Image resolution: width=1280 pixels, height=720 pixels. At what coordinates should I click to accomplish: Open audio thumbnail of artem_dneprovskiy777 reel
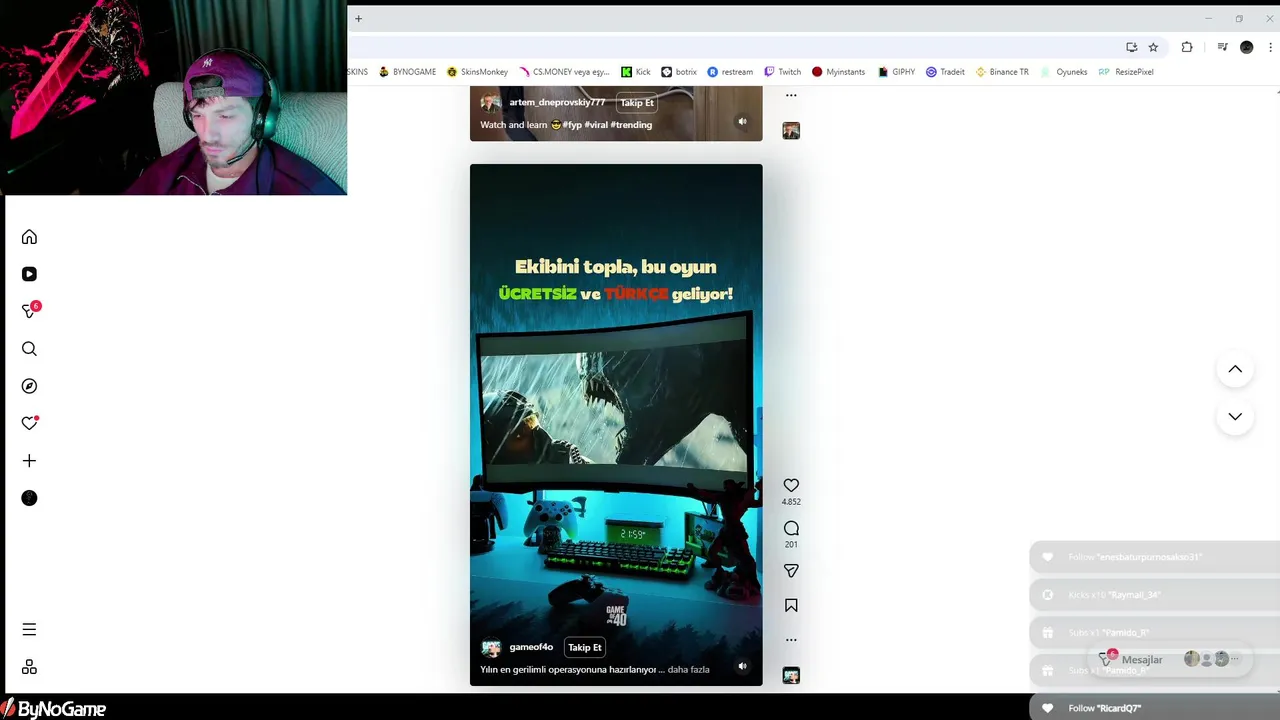point(791,131)
